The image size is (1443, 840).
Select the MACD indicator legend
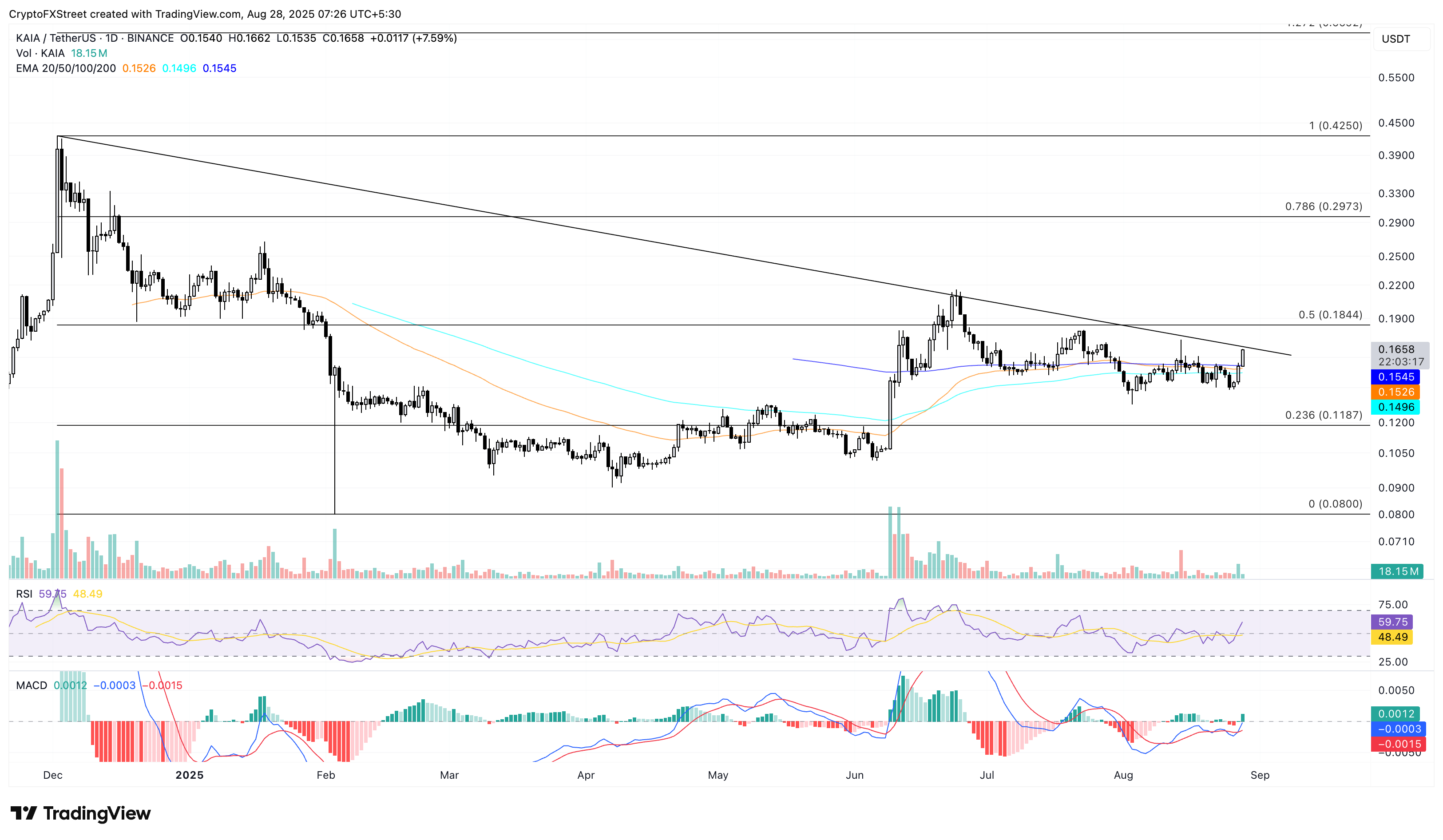[x=32, y=685]
